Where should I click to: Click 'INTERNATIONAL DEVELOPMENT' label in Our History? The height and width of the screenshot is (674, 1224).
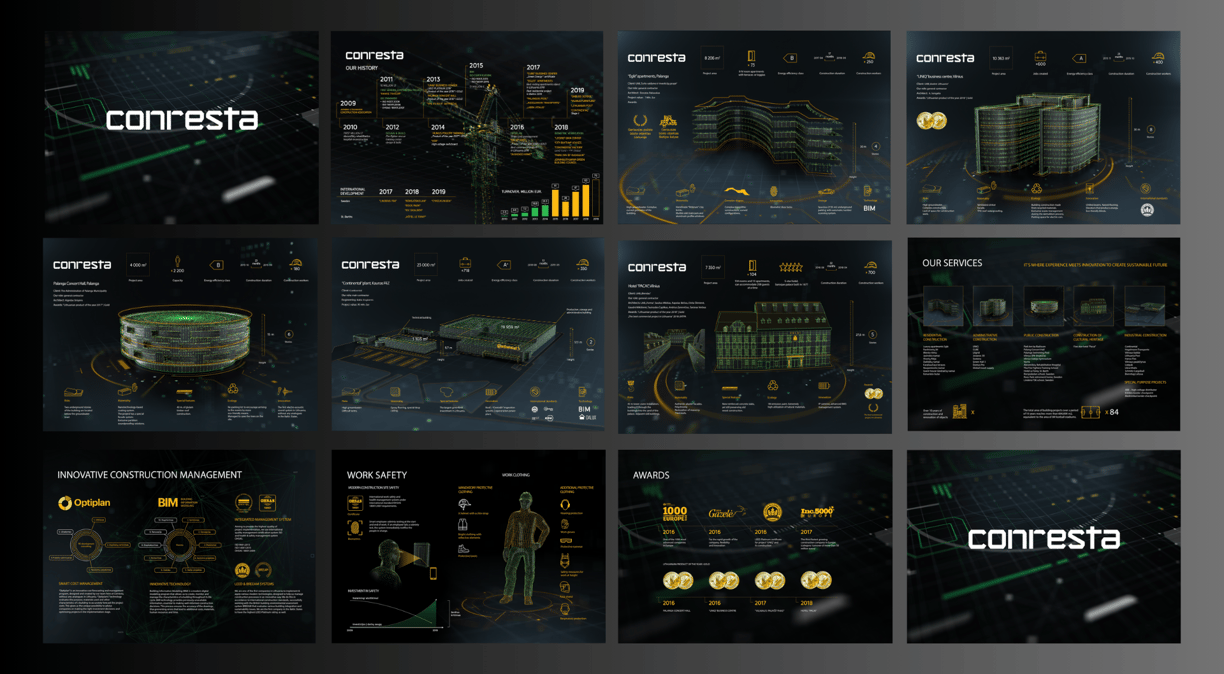coord(353,191)
